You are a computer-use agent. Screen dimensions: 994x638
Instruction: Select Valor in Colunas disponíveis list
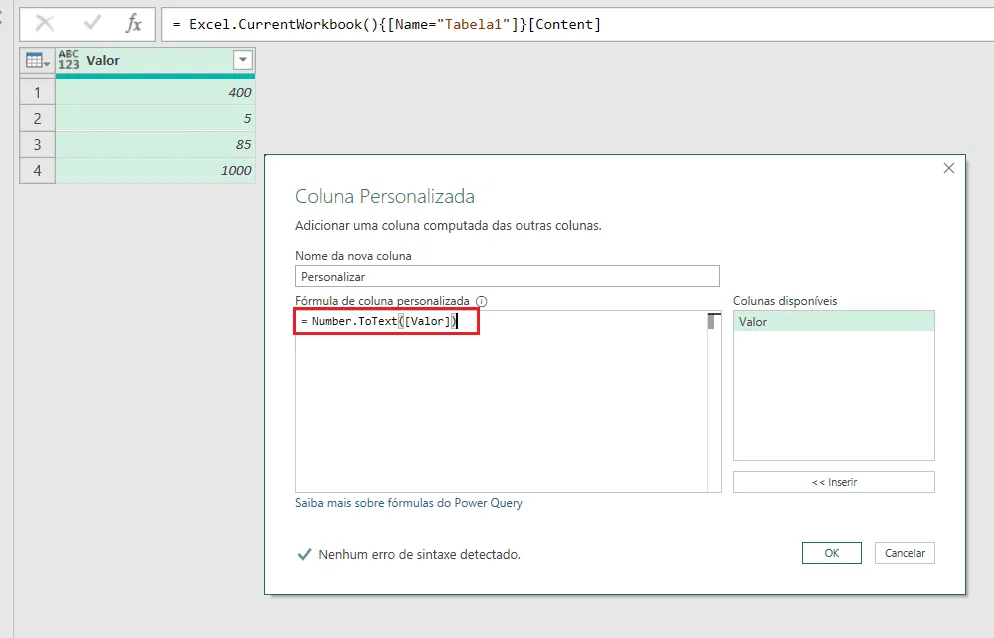pos(834,322)
